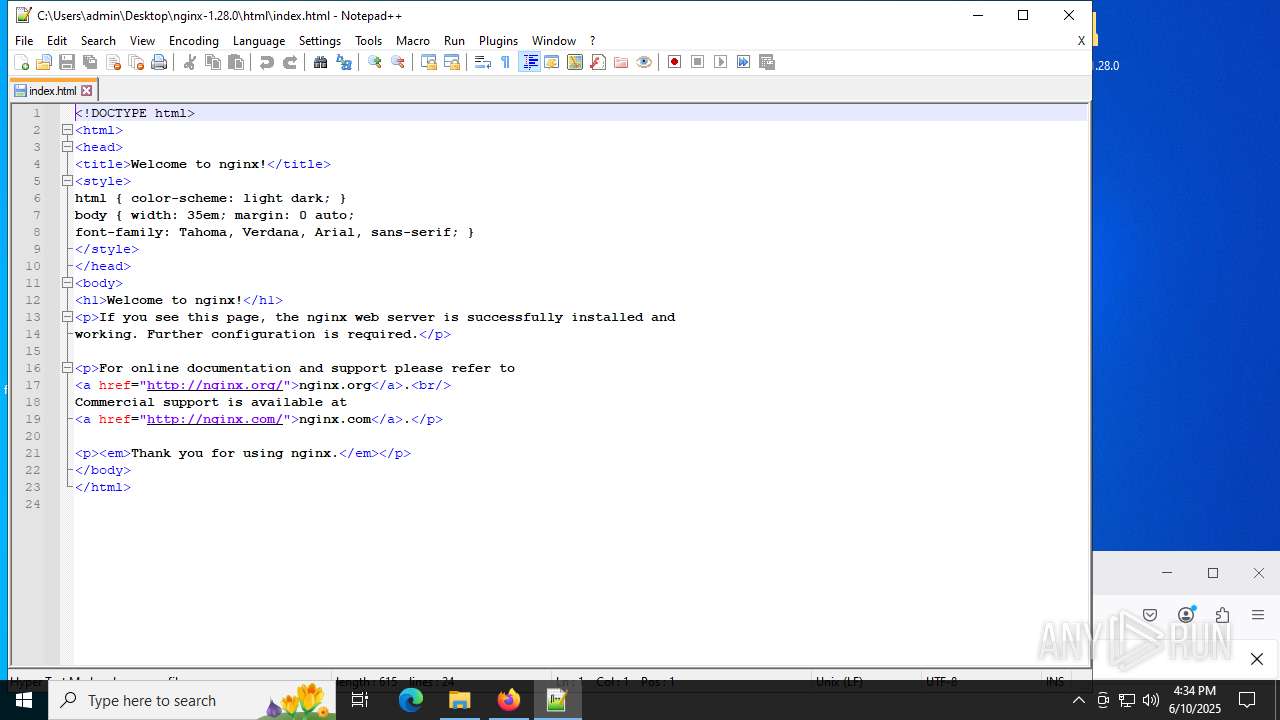Screen dimensions: 1280x720
Task: Click the Zoom In toolbar icon
Action: (x=374, y=62)
